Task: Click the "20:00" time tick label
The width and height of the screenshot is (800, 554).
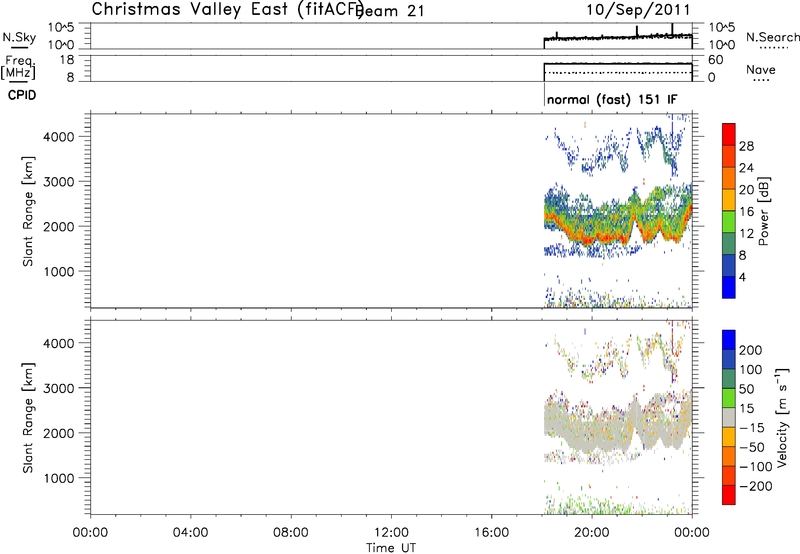Action: [x=592, y=533]
